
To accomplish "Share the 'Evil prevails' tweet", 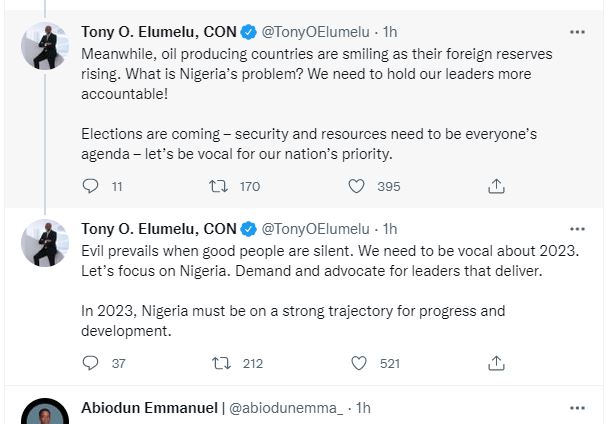I will coord(496,363).
